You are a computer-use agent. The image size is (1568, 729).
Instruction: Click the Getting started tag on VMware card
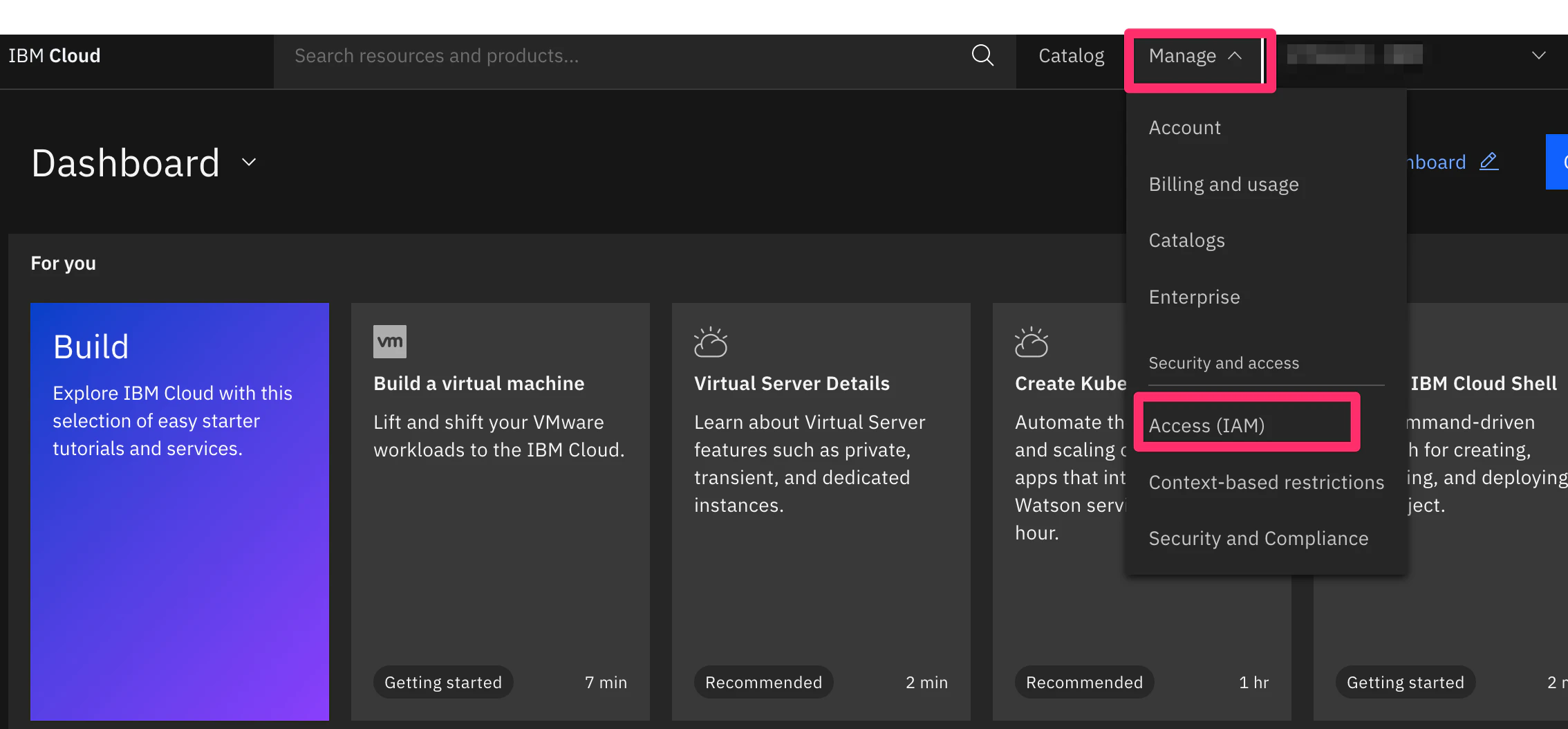pyautogui.click(x=443, y=683)
